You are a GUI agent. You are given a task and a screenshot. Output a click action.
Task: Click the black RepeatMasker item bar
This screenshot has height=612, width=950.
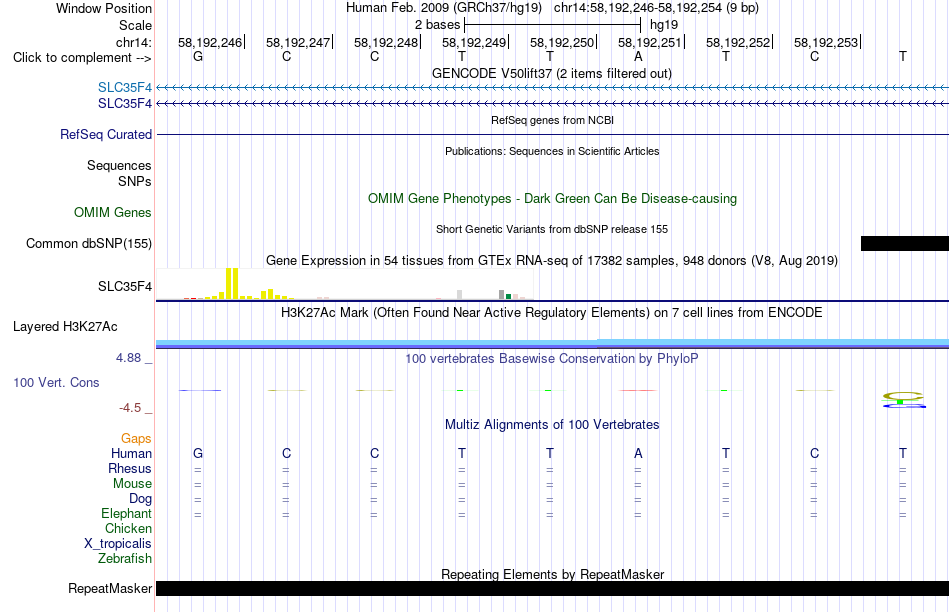point(553,588)
